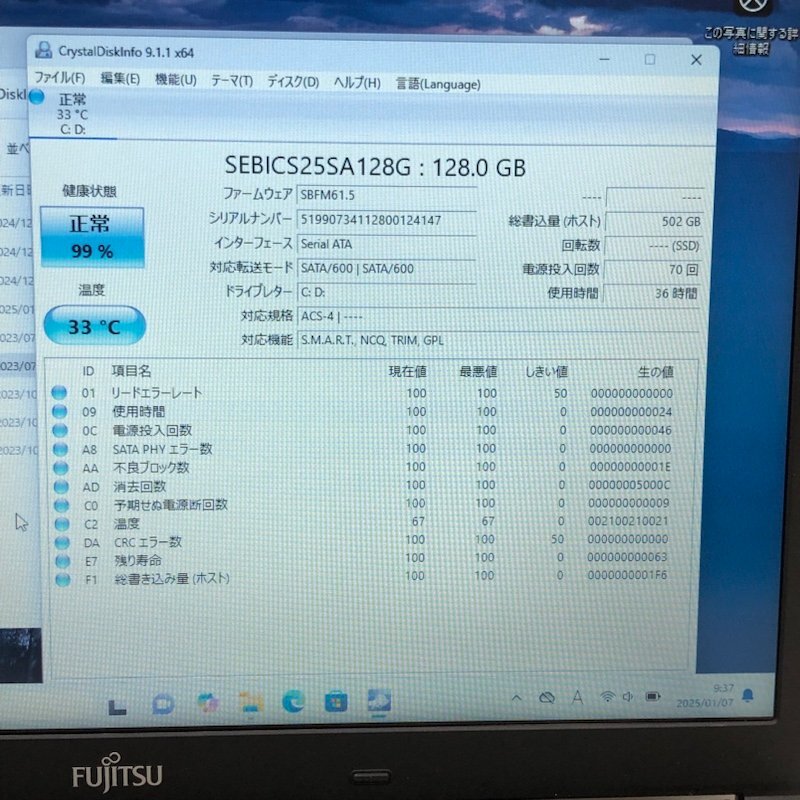The width and height of the screenshot is (800, 800).
Task: Select the 残り寿命 attribute name
Action: click(138, 561)
